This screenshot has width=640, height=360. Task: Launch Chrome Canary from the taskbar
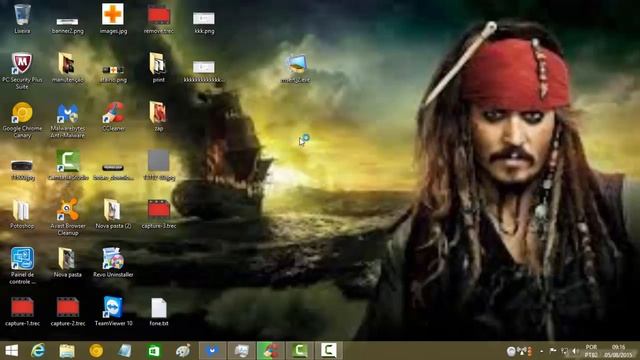[96, 351]
